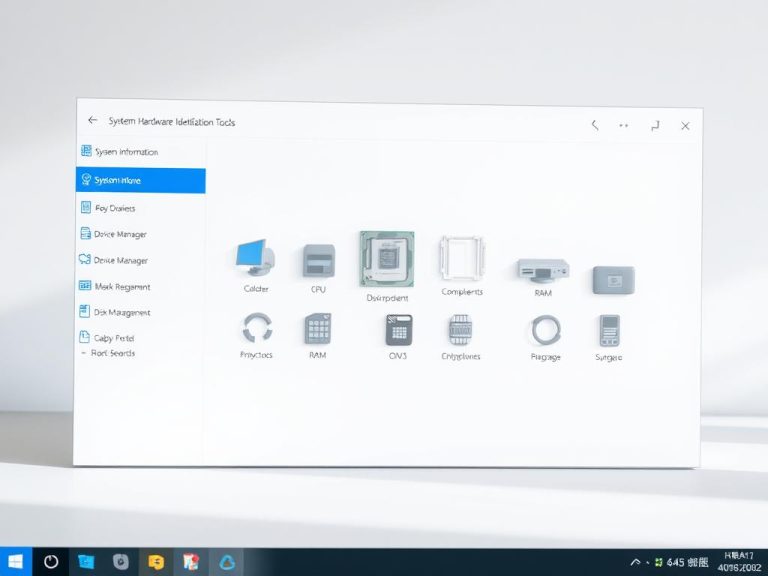
Task: Go back using the title bar arrow
Action: click(93, 120)
